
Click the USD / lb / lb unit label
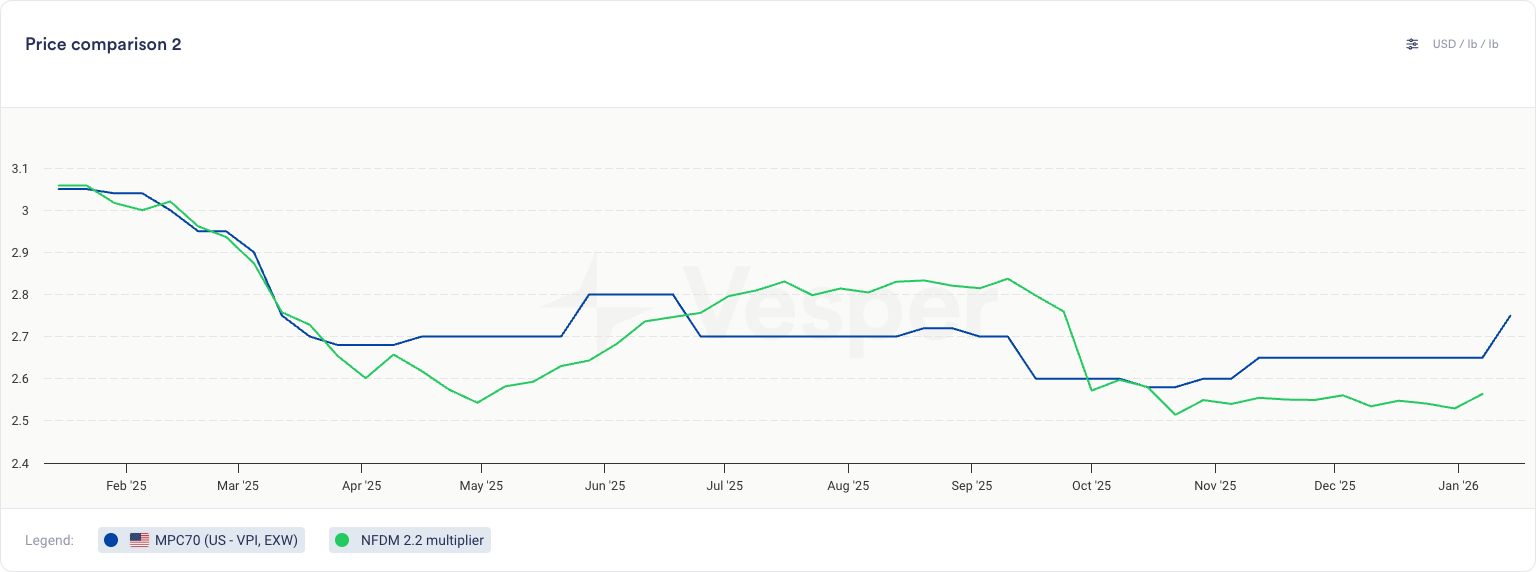[x=1465, y=44]
